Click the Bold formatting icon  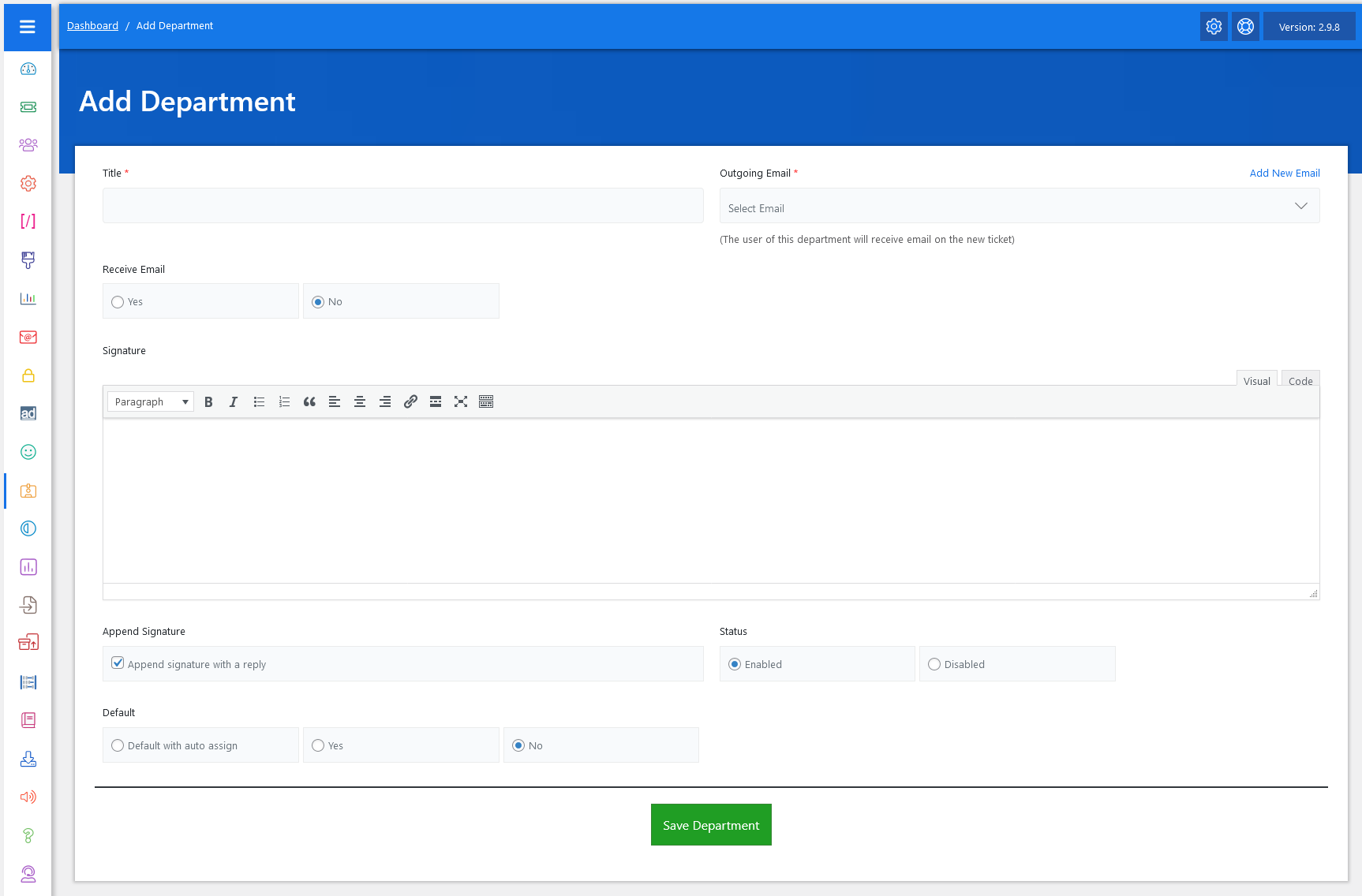point(208,402)
